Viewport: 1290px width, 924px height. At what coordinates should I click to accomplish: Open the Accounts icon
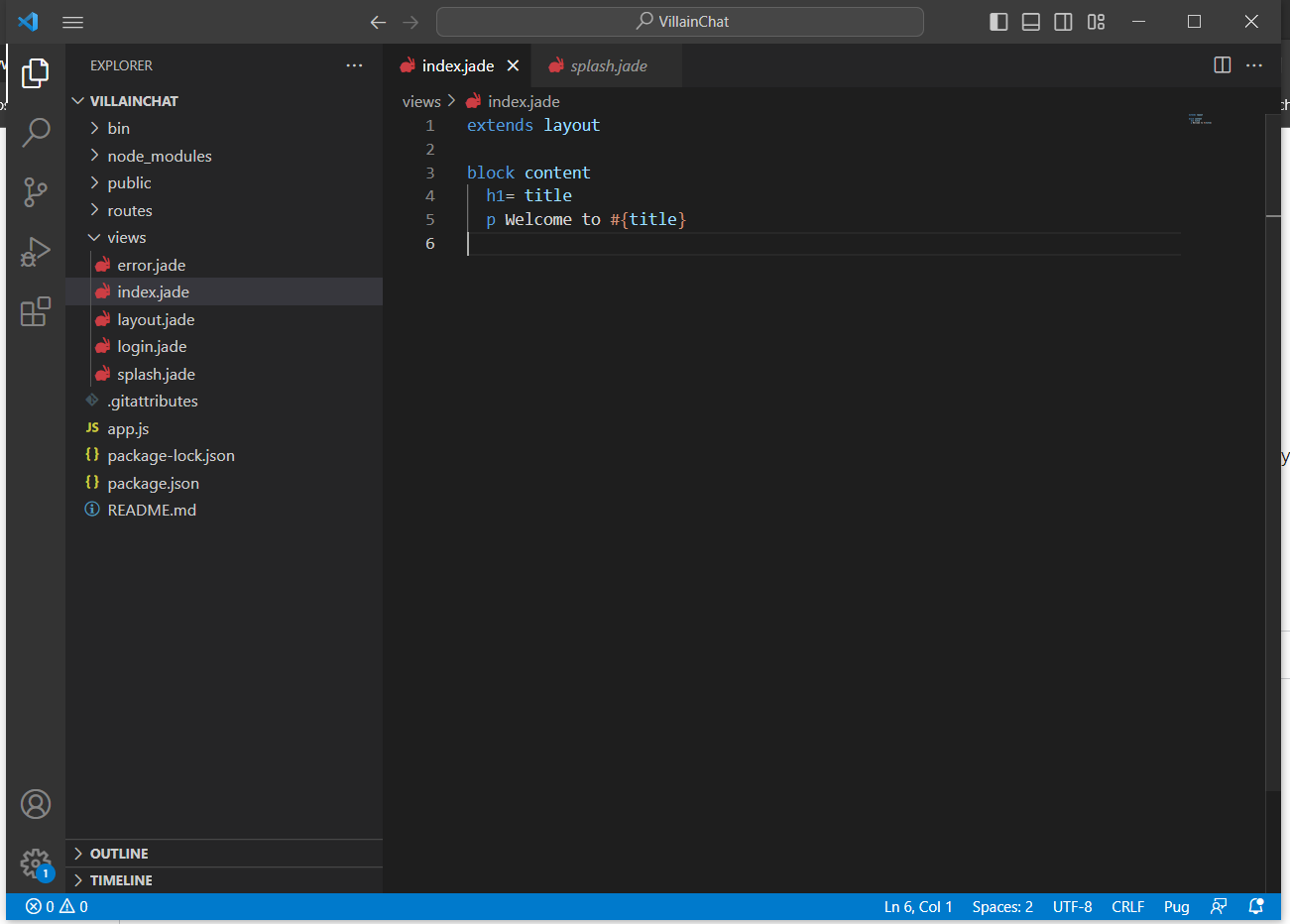[x=36, y=804]
